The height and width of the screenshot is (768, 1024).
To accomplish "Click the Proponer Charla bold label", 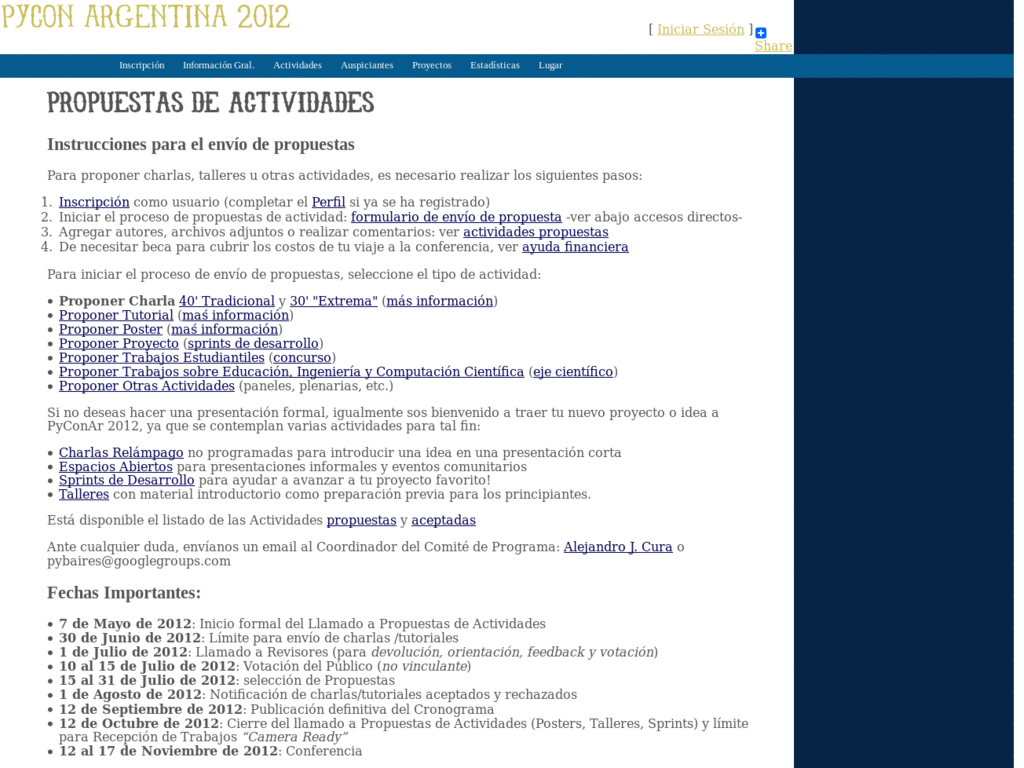I will pyautogui.click(x=117, y=301).
